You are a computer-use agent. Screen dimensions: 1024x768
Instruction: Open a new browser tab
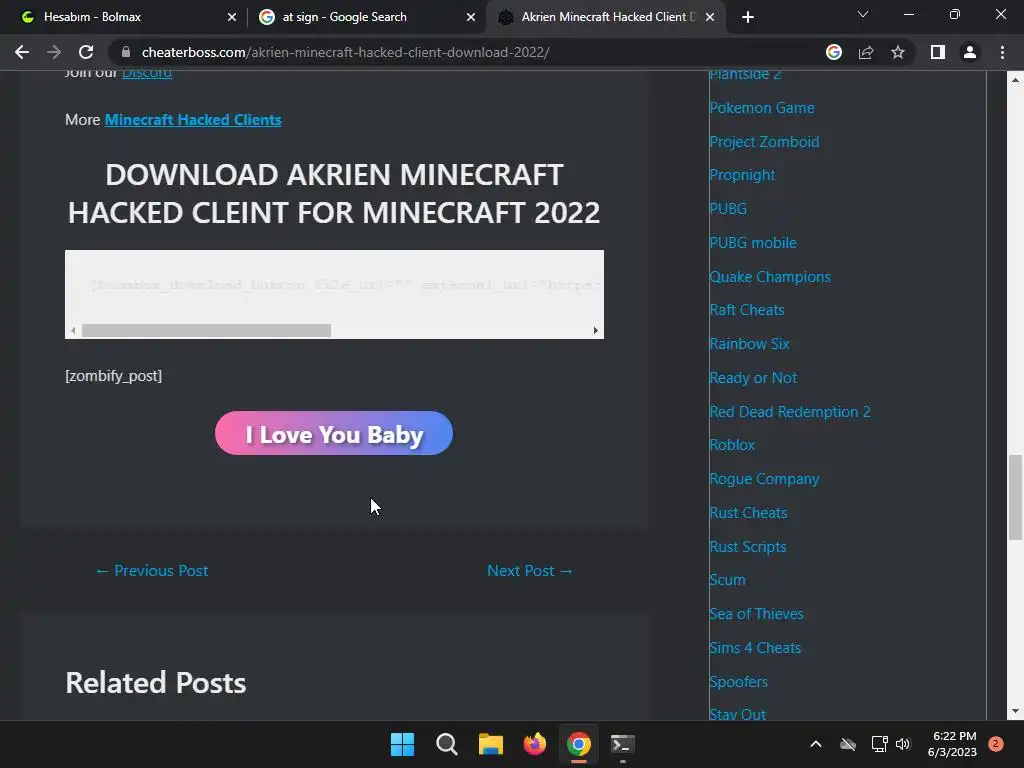(748, 17)
